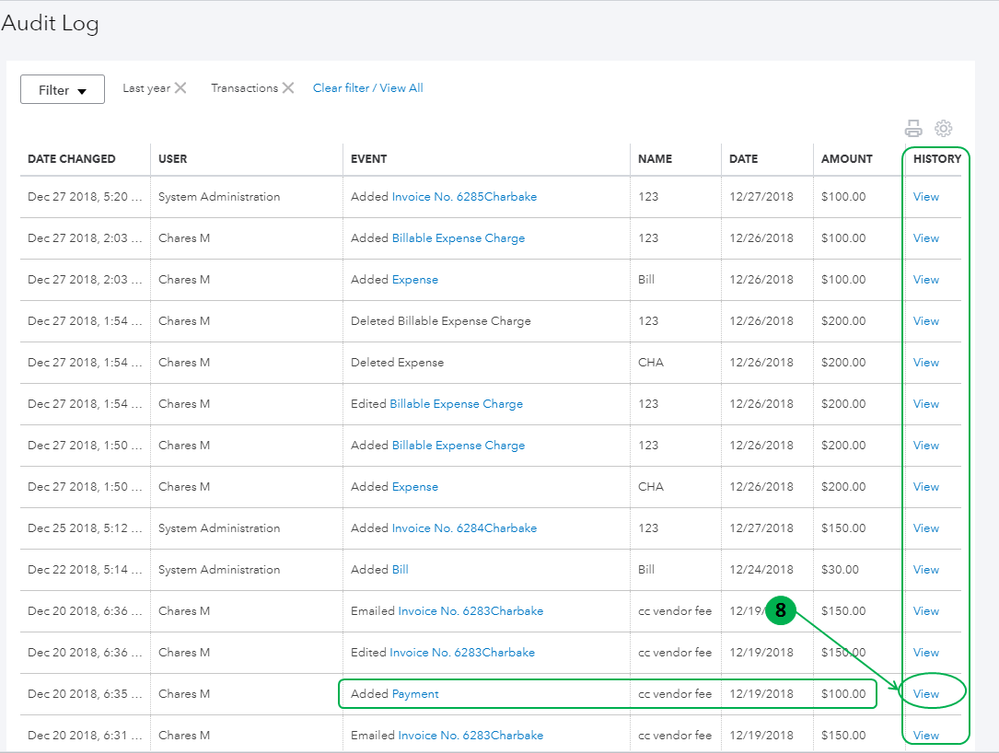Open Edited Billable Expense Charge link

(456, 404)
